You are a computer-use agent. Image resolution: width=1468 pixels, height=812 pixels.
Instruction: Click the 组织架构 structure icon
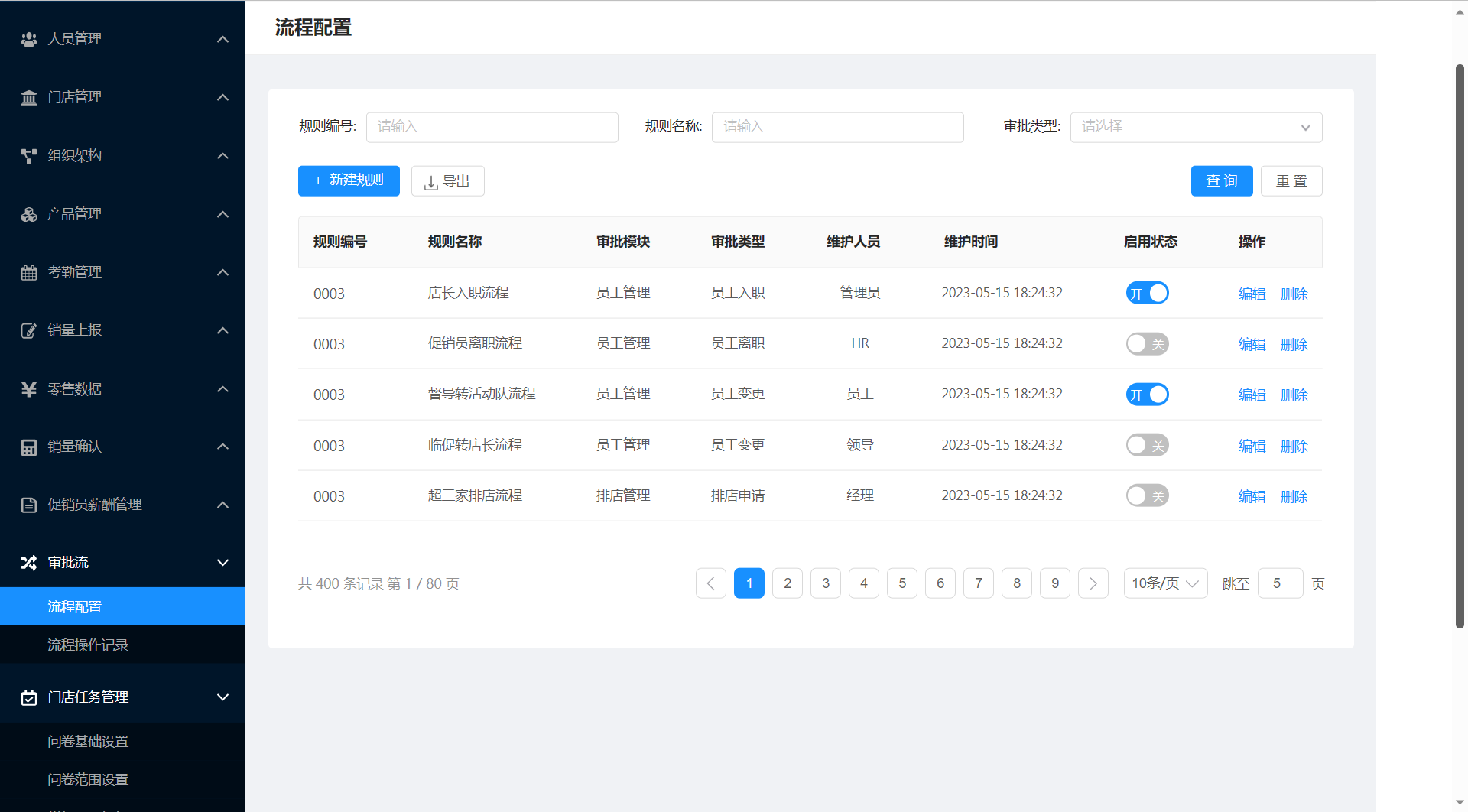pyautogui.click(x=29, y=156)
